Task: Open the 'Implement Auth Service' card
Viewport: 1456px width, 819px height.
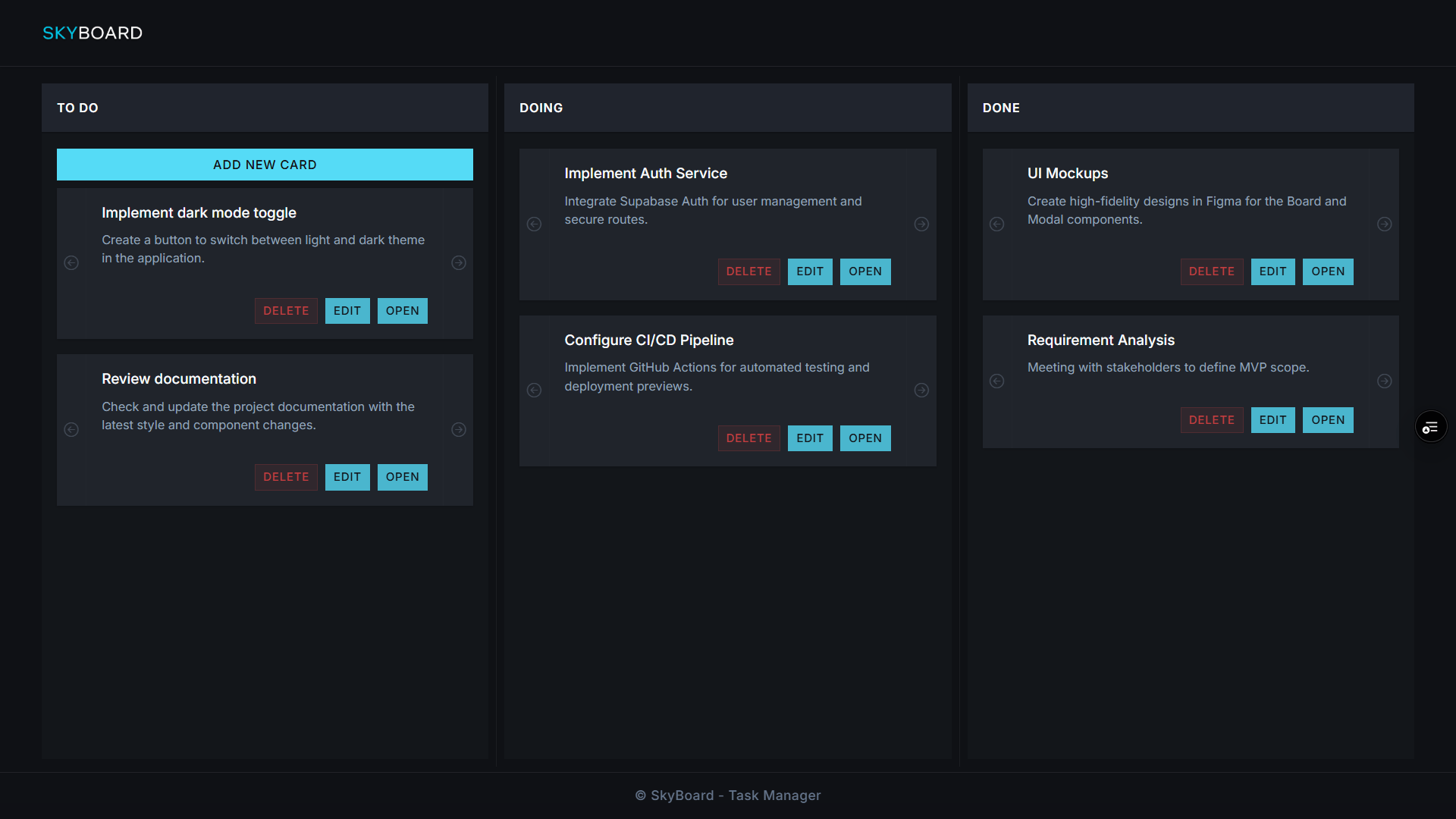Action: (x=865, y=271)
